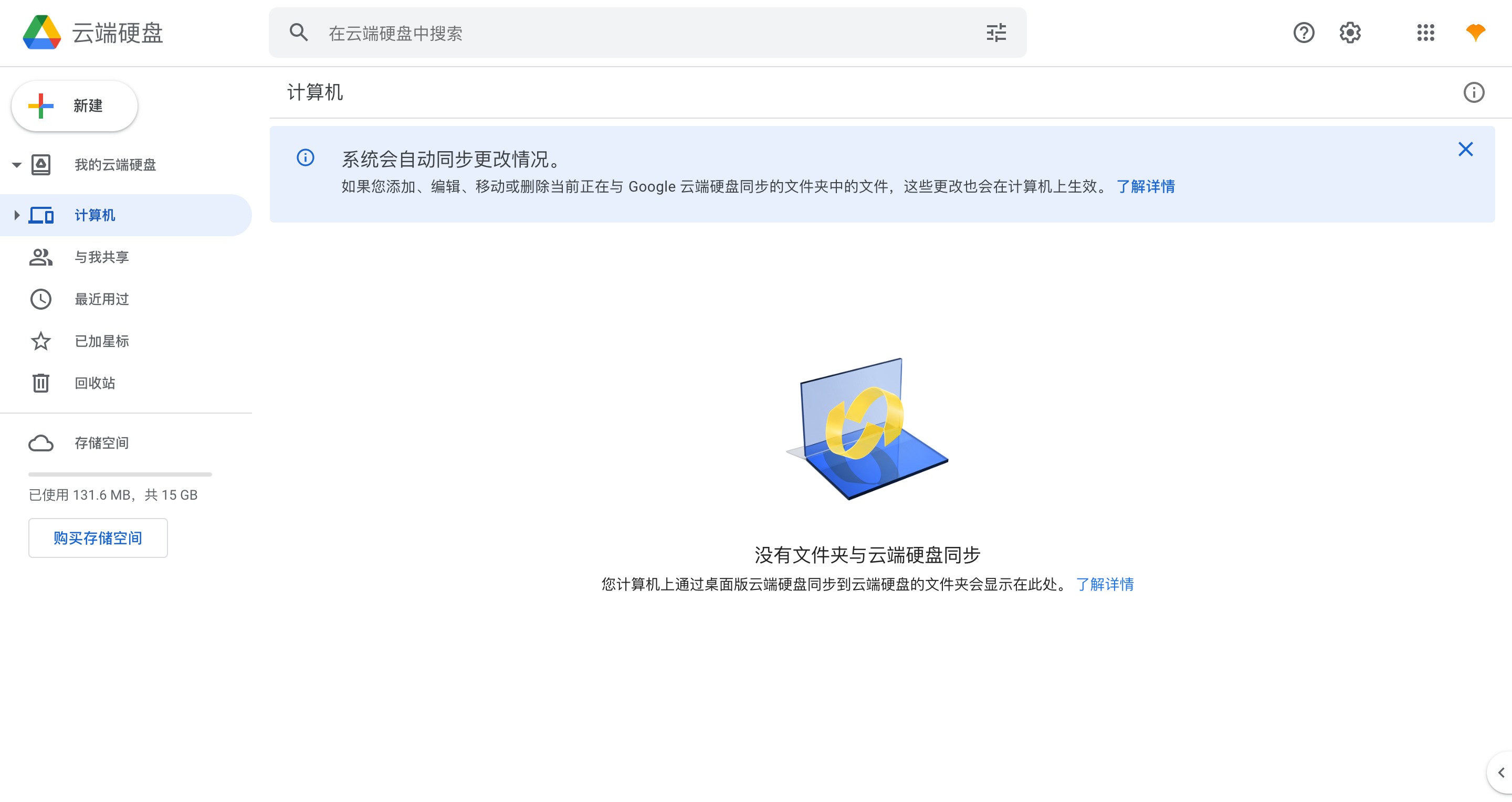Screen dimensions: 1512x802
Task: Click 系统会自动同步更改情况 banner title
Action: tap(452, 159)
